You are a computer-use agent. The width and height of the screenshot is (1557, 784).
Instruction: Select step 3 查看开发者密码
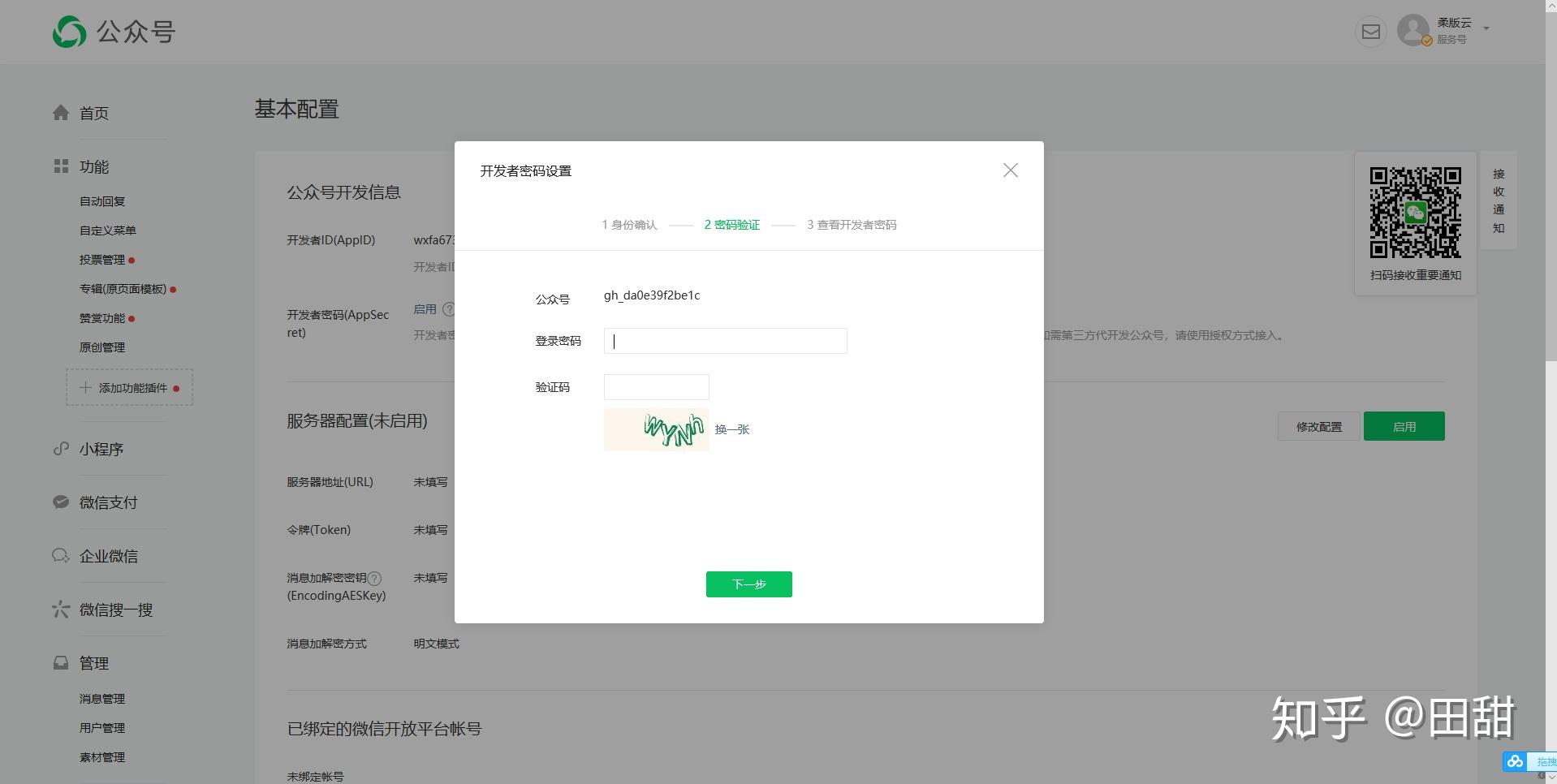(x=852, y=225)
